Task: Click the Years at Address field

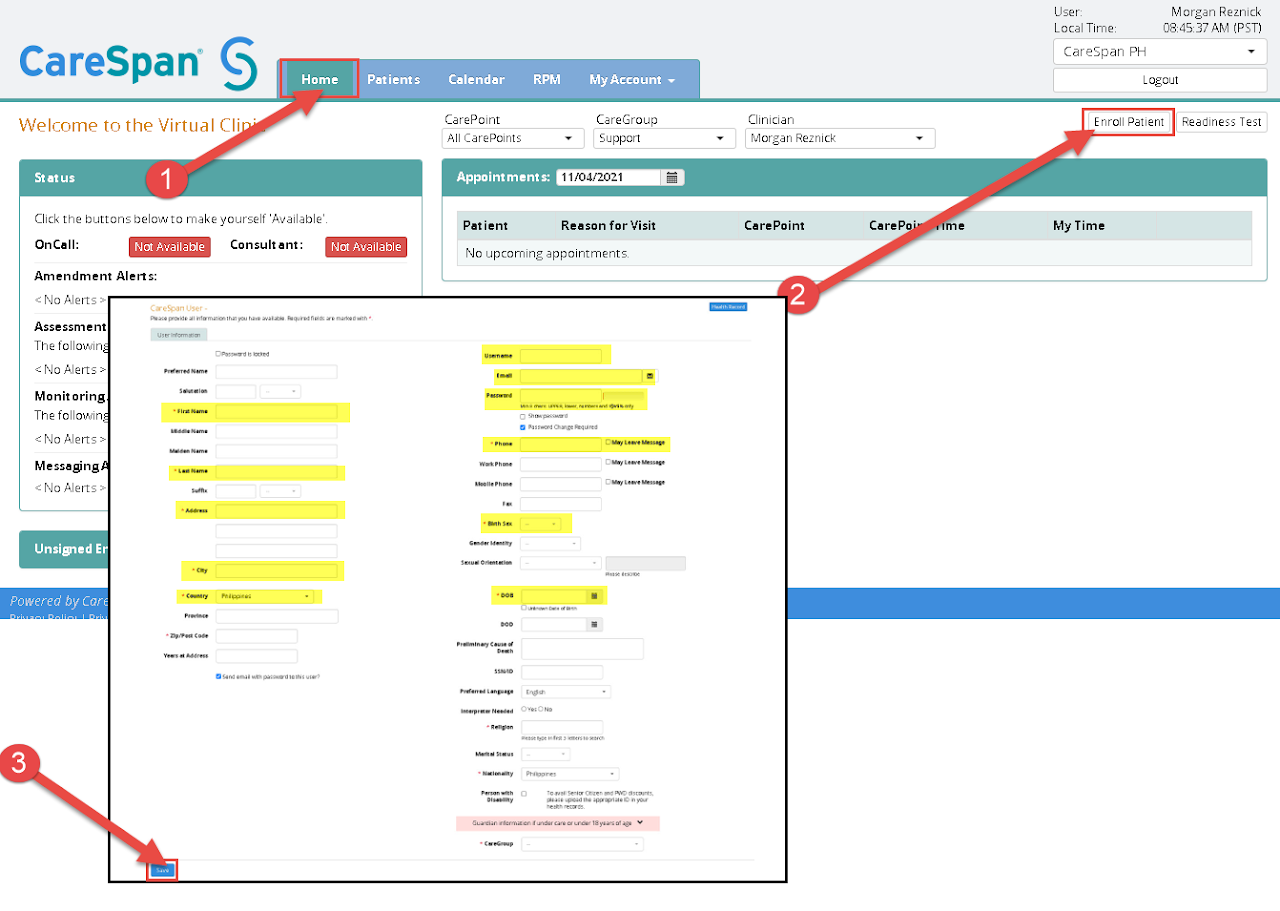Action: coord(256,656)
